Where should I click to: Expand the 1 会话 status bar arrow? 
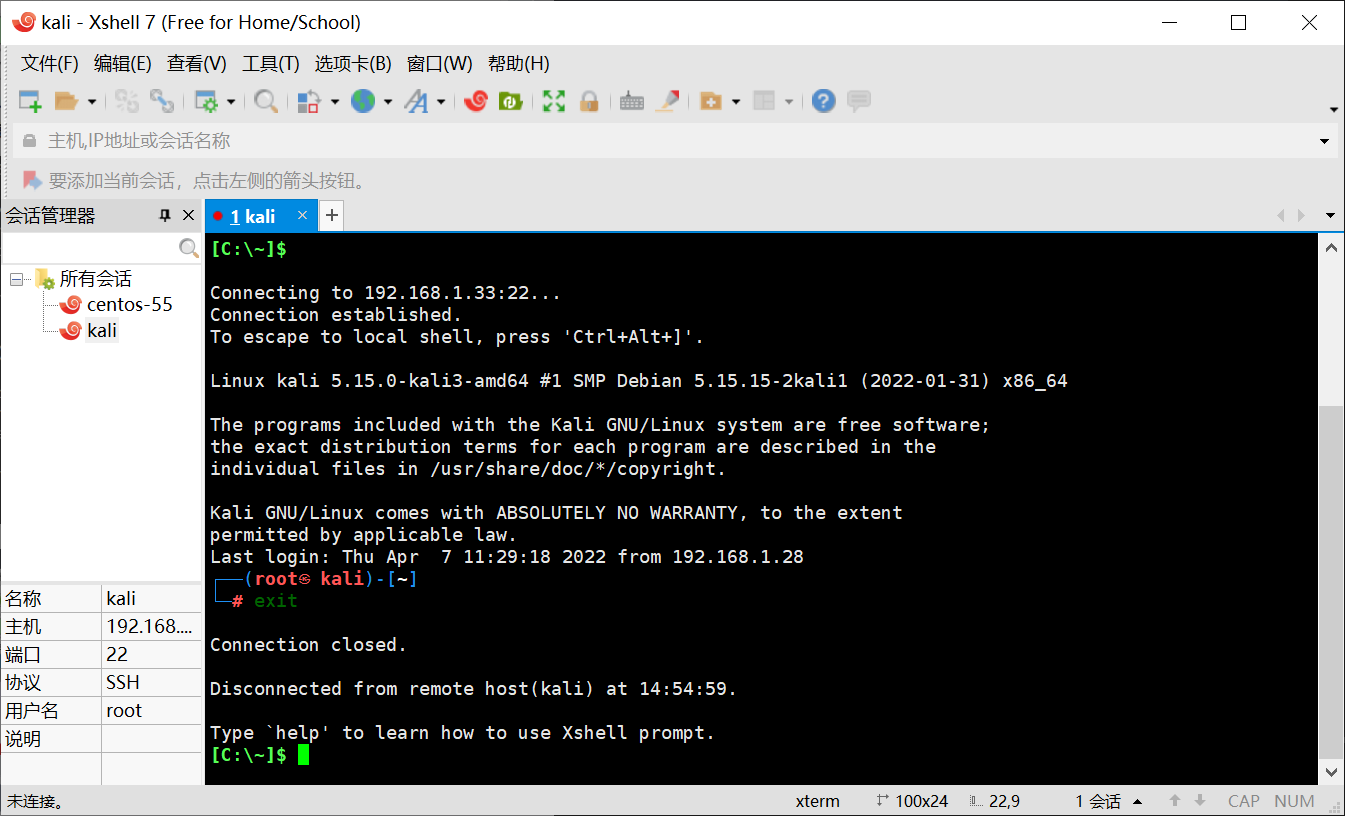1138,801
